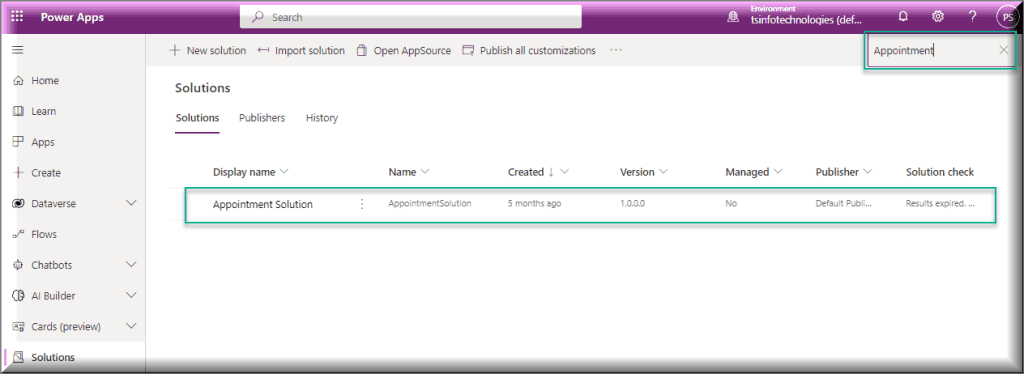Image resolution: width=1024 pixels, height=374 pixels.
Task: Open notifications bell icon
Action: click(x=904, y=17)
